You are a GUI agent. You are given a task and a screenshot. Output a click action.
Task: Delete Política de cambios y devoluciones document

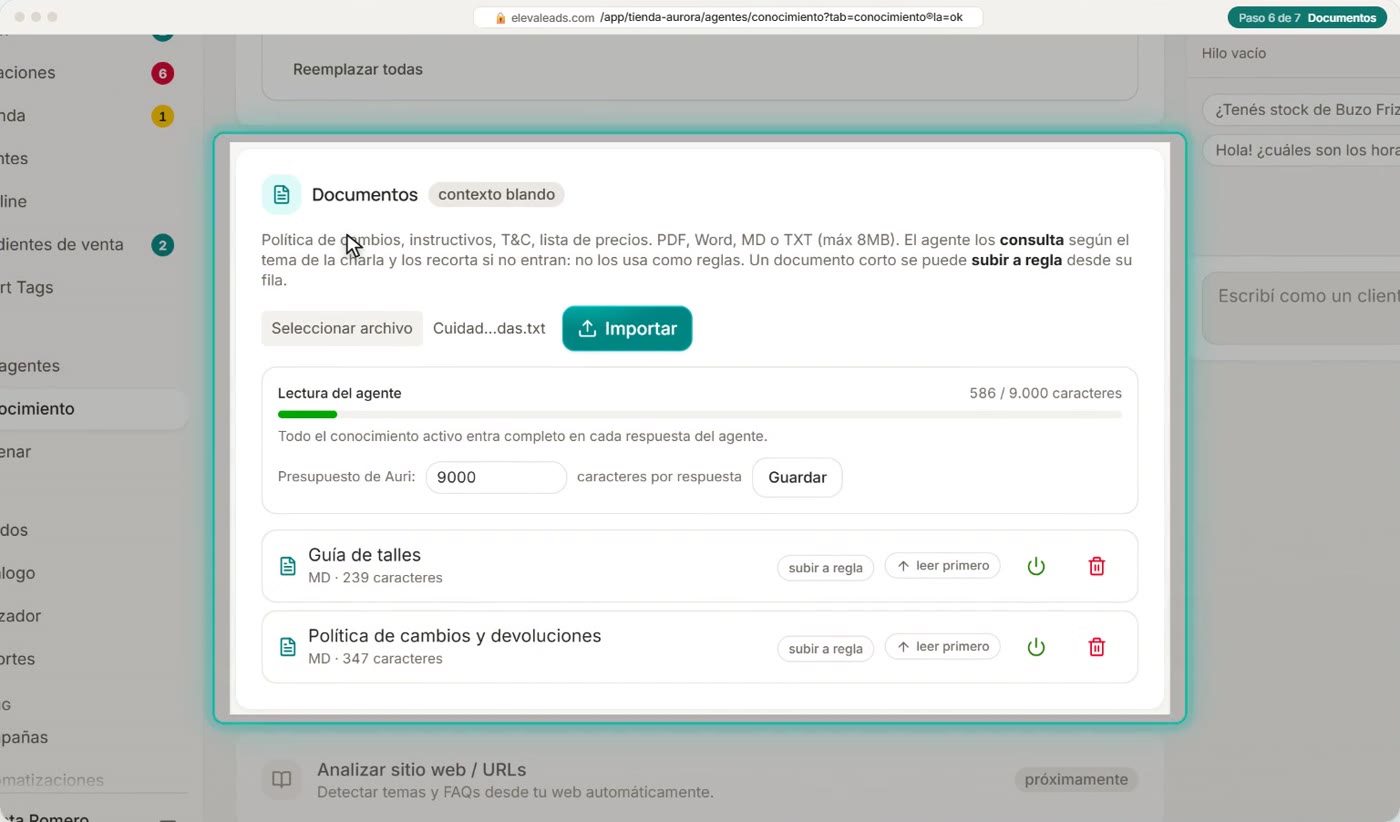[1096, 647]
